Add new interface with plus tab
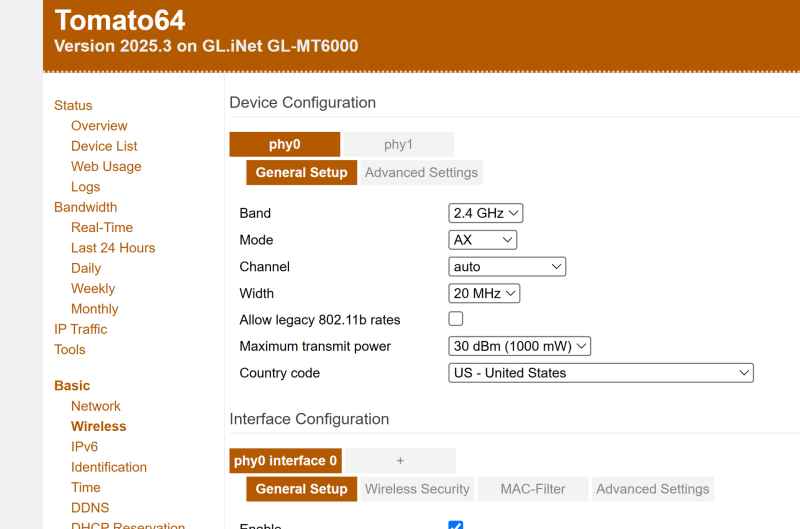Viewport: 800px width, 529px height. [401, 461]
